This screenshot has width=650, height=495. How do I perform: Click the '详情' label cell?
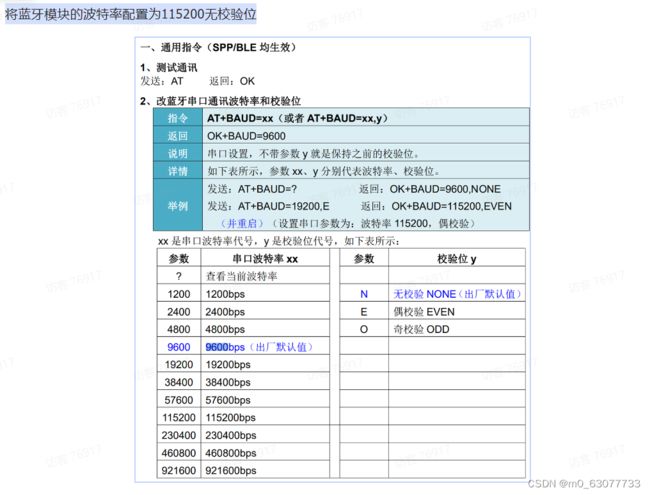pyautogui.click(x=178, y=170)
